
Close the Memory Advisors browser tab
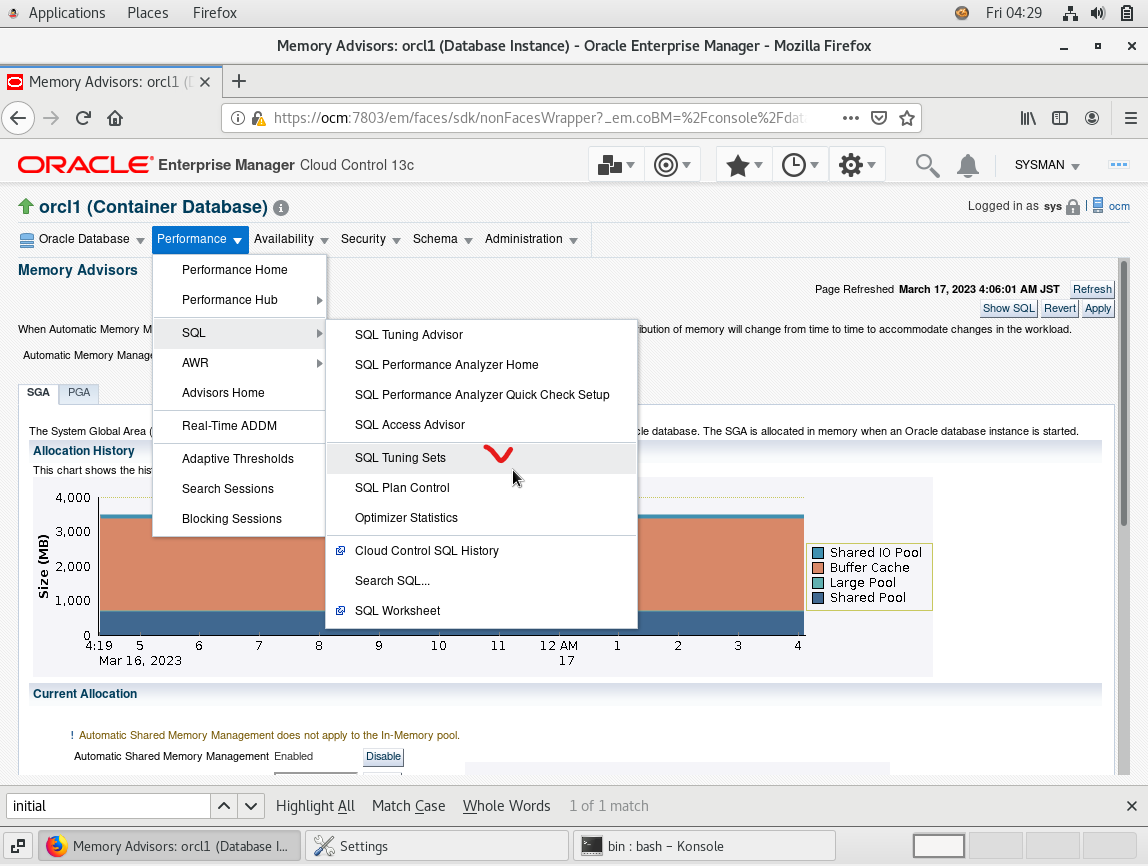click(x=205, y=82)
